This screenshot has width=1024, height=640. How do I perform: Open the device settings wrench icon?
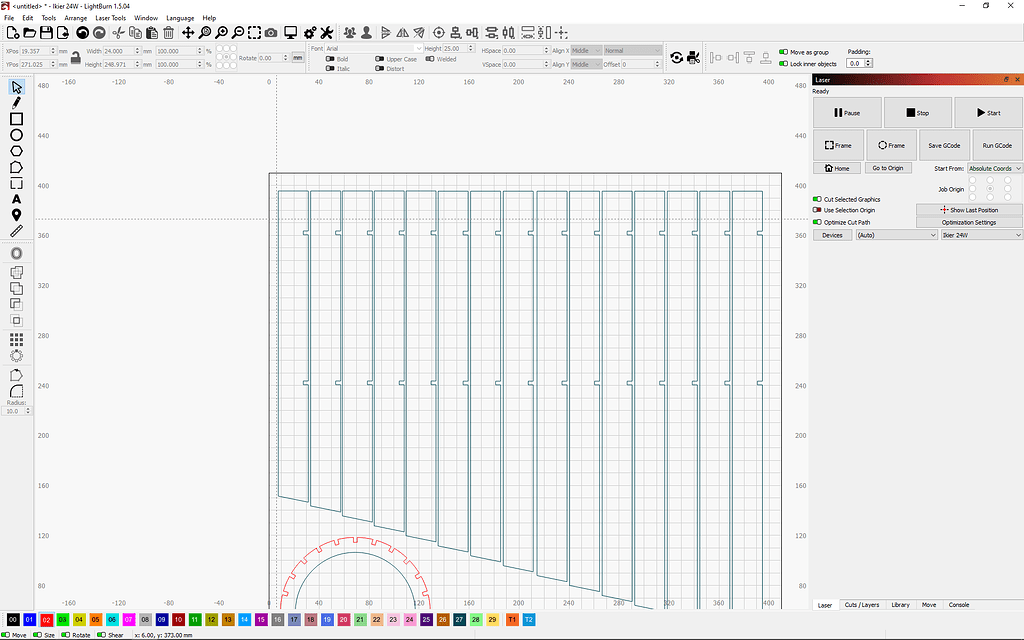(x=327, y=32)
